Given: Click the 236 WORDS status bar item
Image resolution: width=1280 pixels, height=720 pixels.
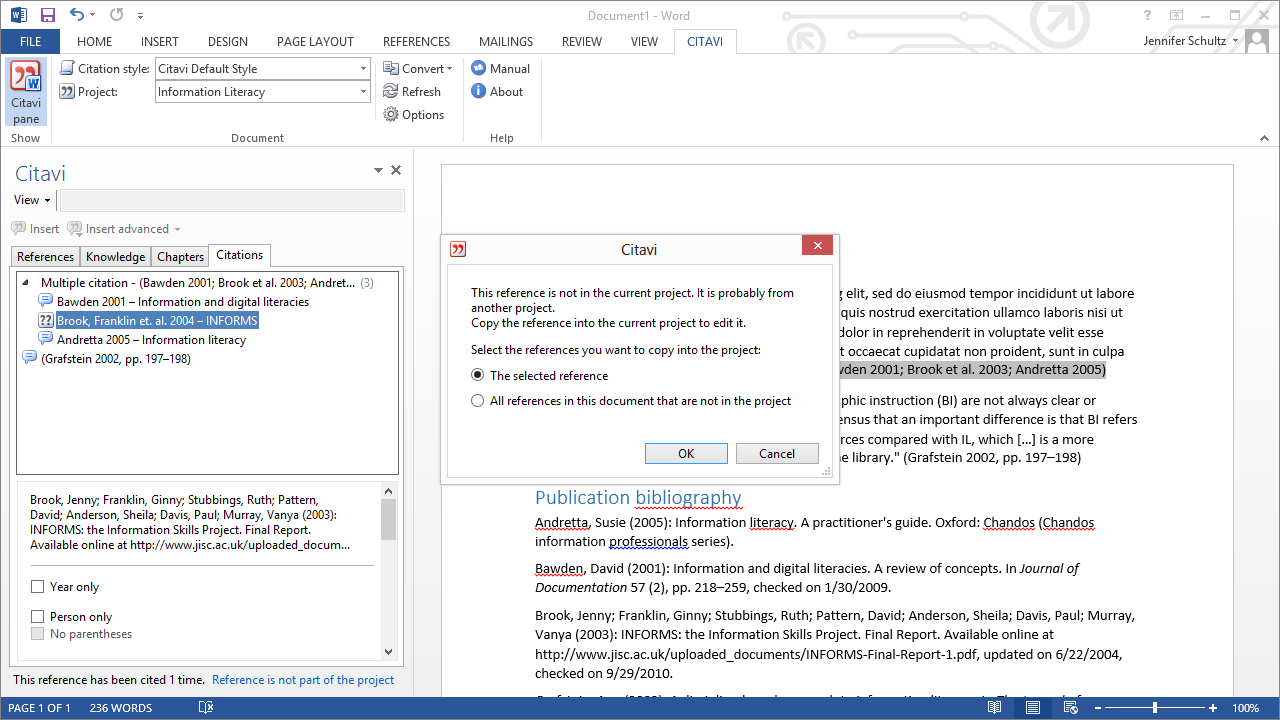Looking at the screenshot, I should point(121,708).
